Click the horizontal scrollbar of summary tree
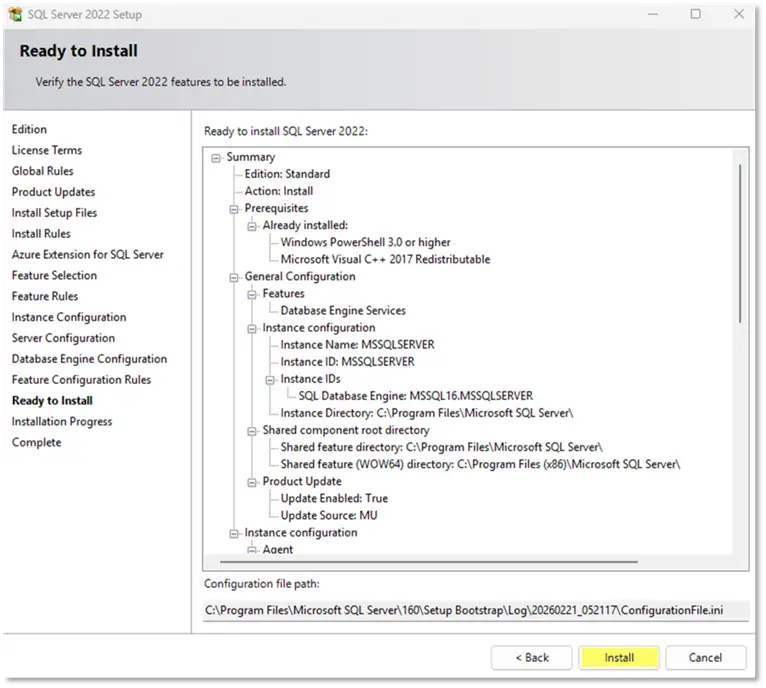Viewport: 766px width, 688px height. click(x=429, y=562)
